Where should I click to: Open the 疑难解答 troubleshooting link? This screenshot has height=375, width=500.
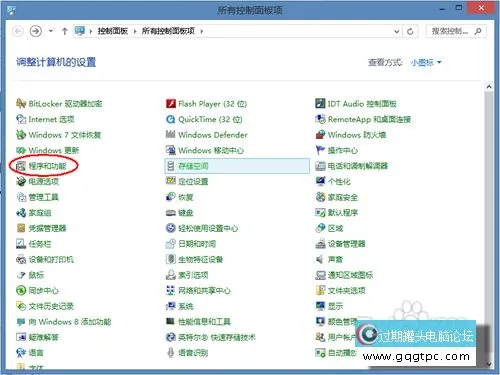pyautogui.click(x=43, y=337)
